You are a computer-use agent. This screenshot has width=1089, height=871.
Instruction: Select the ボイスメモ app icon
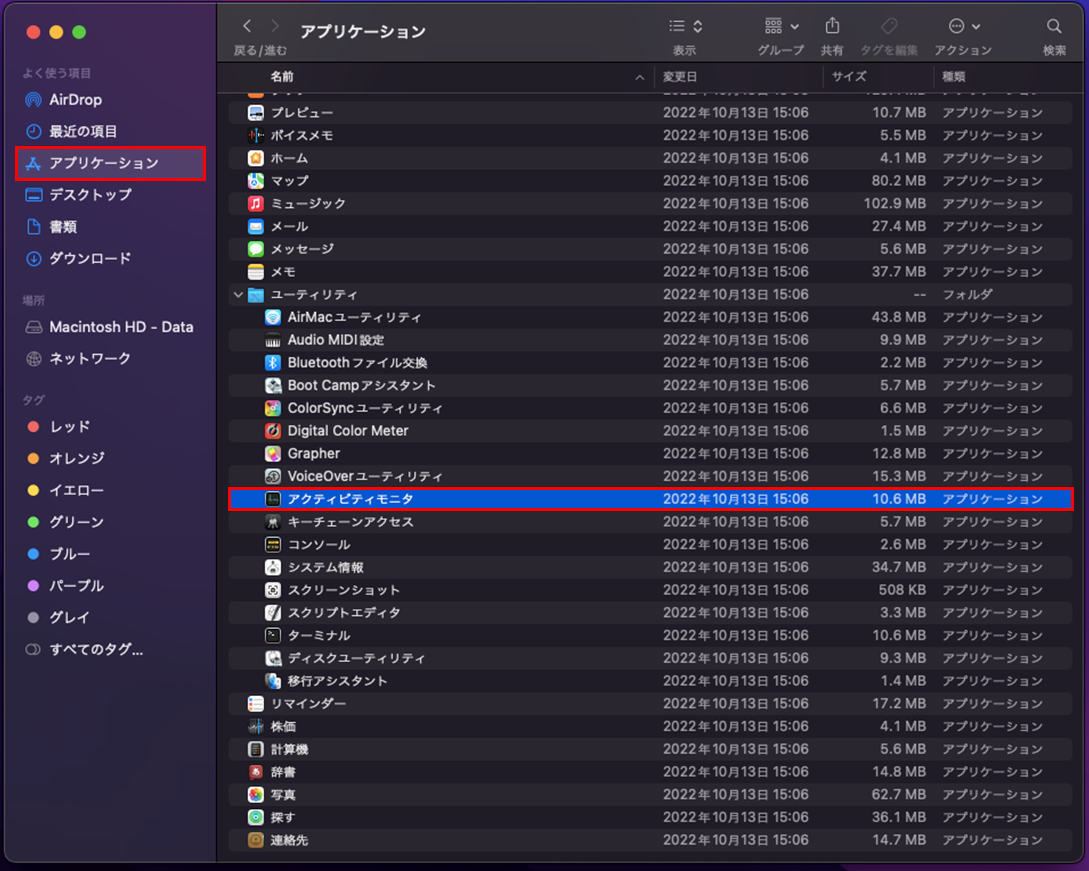tap(256, 135)
